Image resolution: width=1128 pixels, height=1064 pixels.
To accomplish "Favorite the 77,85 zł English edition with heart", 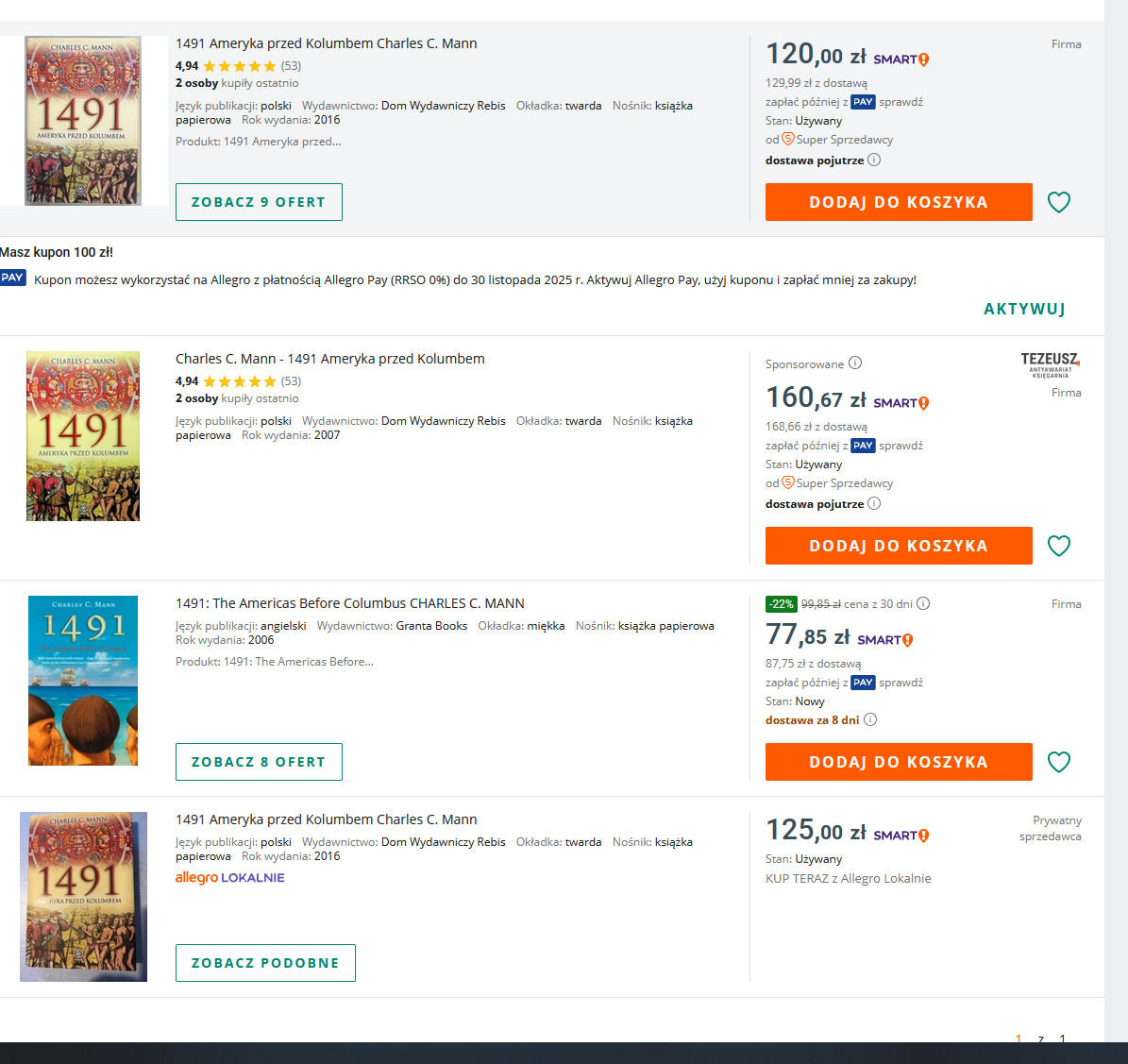I will click(1058, 762).
